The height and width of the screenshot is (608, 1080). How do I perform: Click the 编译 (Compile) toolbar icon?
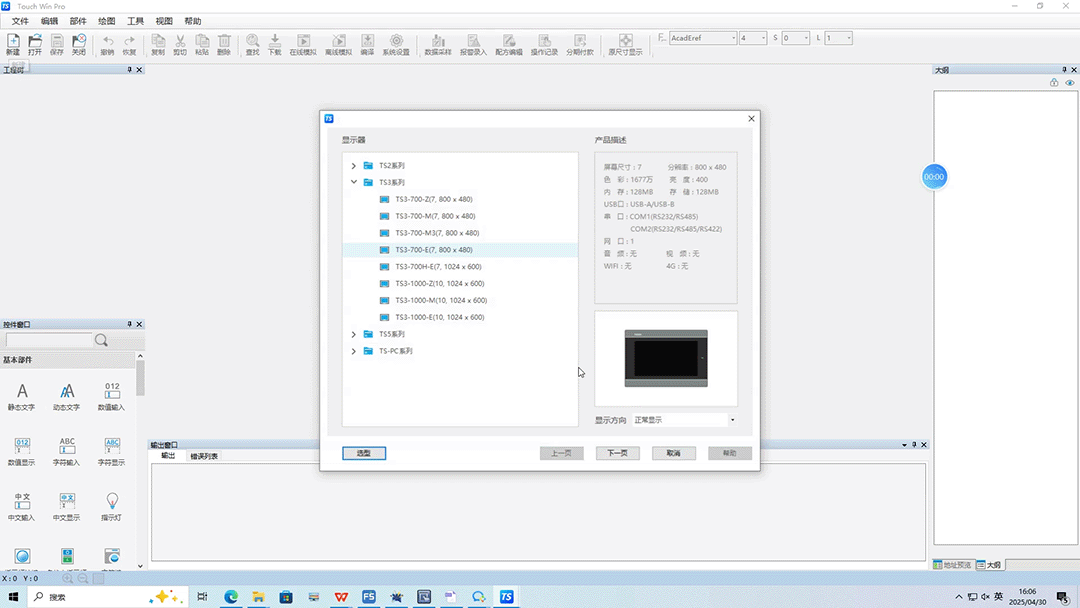click(x=367, y=45)
